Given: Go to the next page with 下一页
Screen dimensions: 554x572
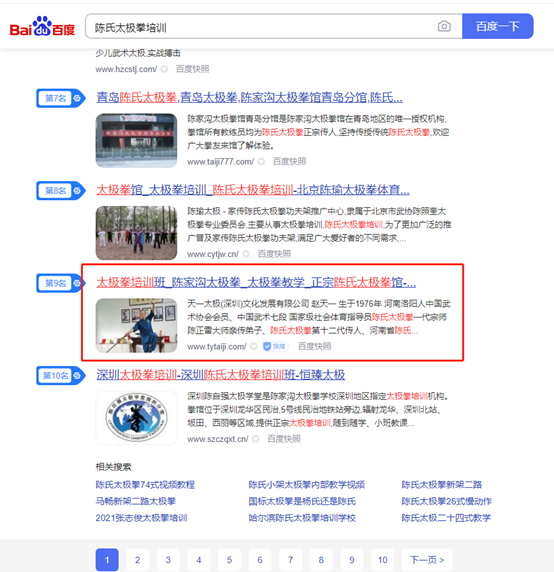Looking at the screenshot, I should (427, 560).
